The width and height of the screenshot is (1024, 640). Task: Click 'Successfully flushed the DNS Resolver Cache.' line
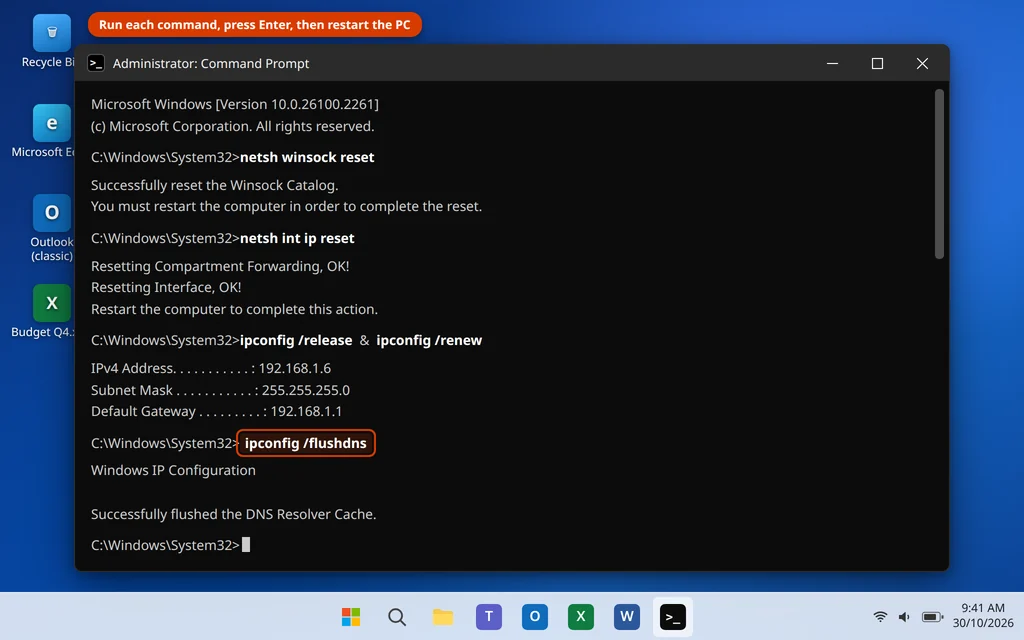[233, 515]
